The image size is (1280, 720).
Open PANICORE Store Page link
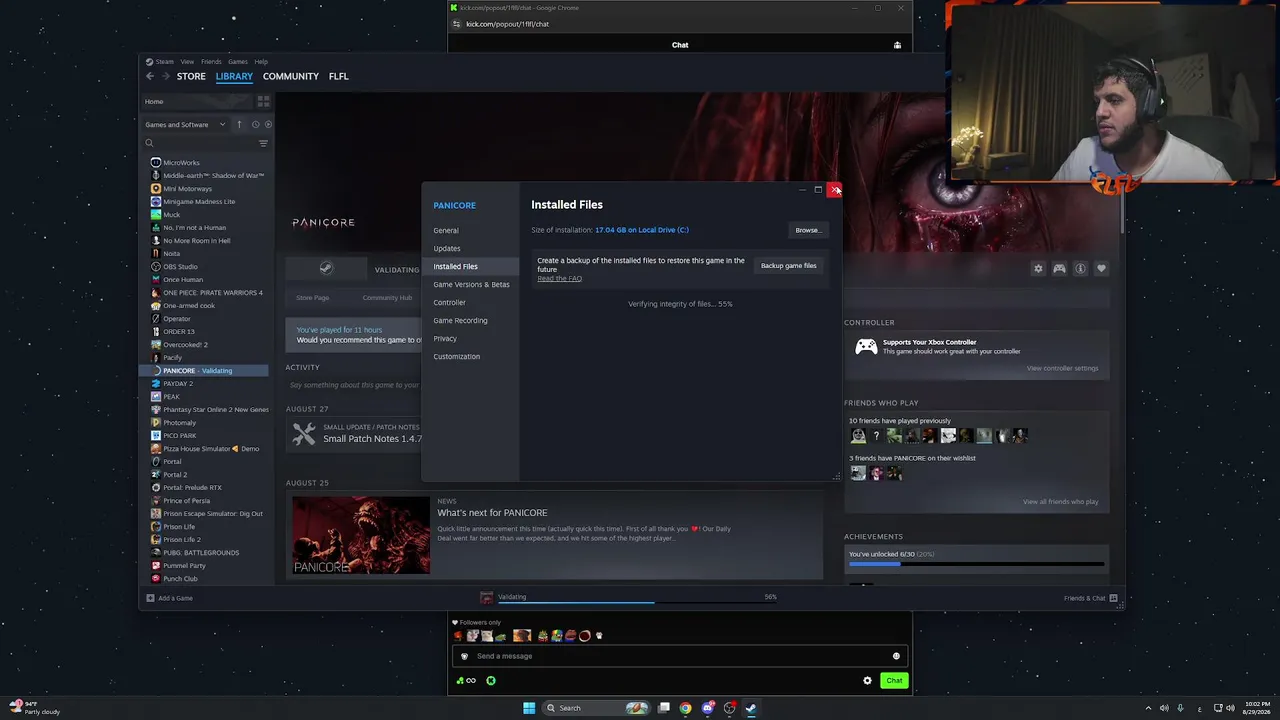pos(312,297)
